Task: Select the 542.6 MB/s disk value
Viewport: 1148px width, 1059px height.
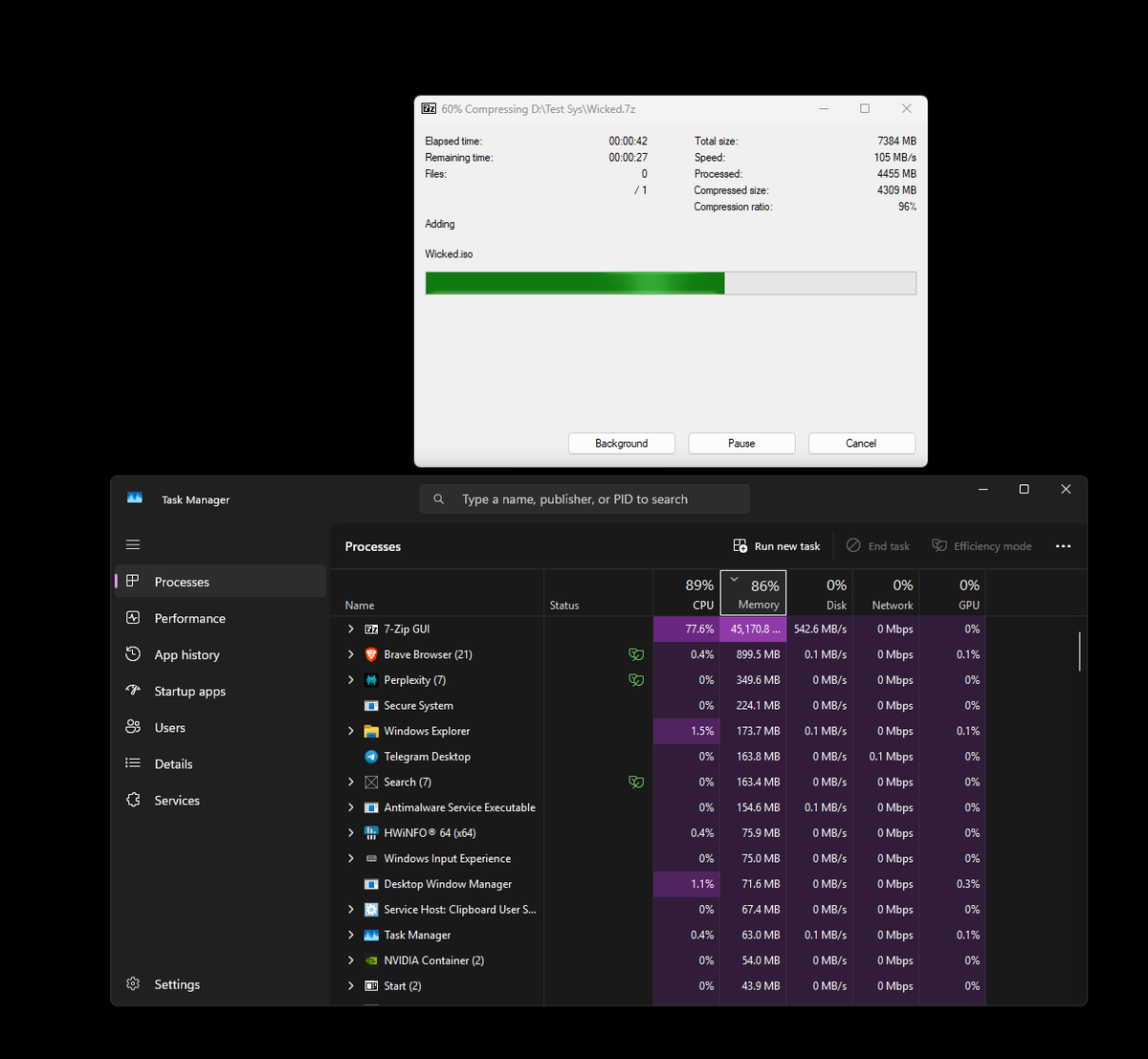Action: pos(820,629)
